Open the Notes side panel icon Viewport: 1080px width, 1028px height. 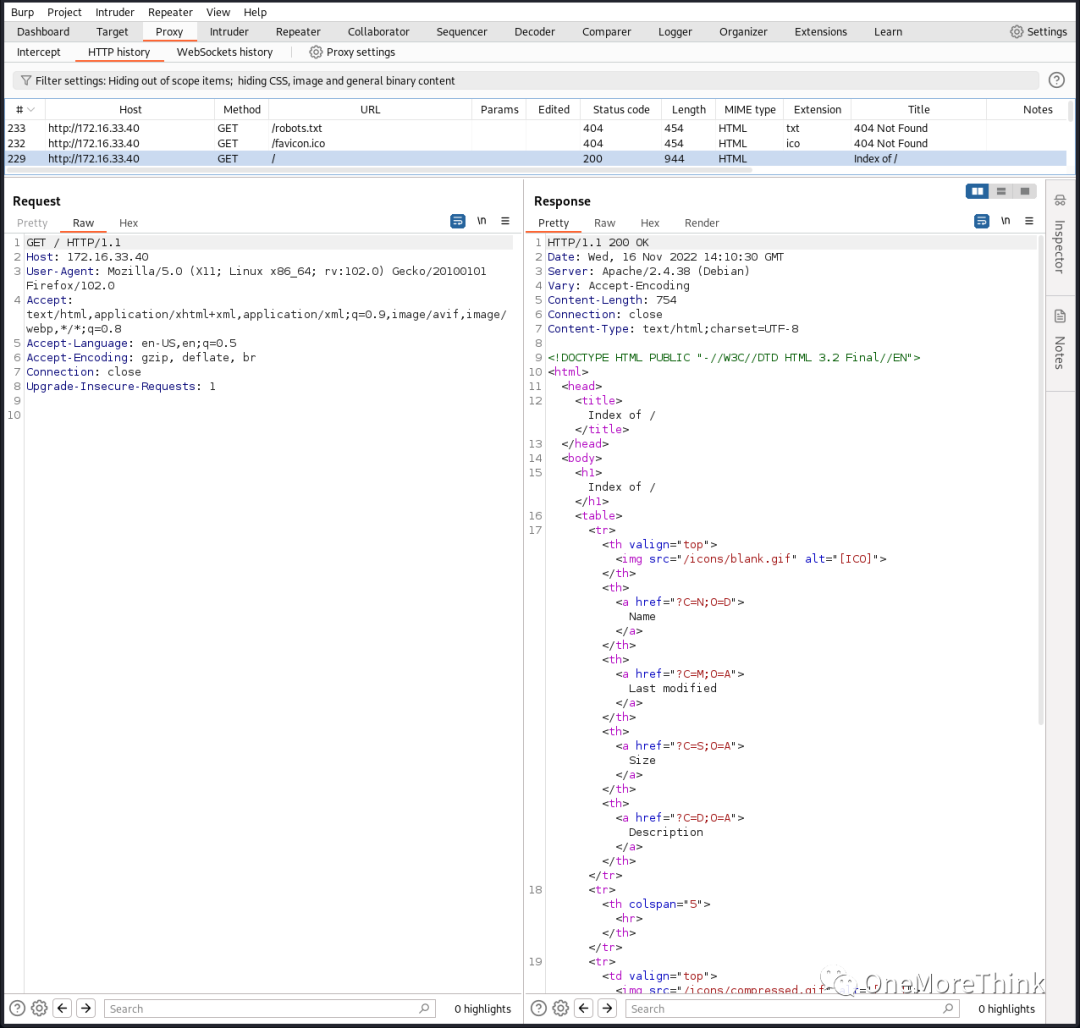(x=1059, y=317)
